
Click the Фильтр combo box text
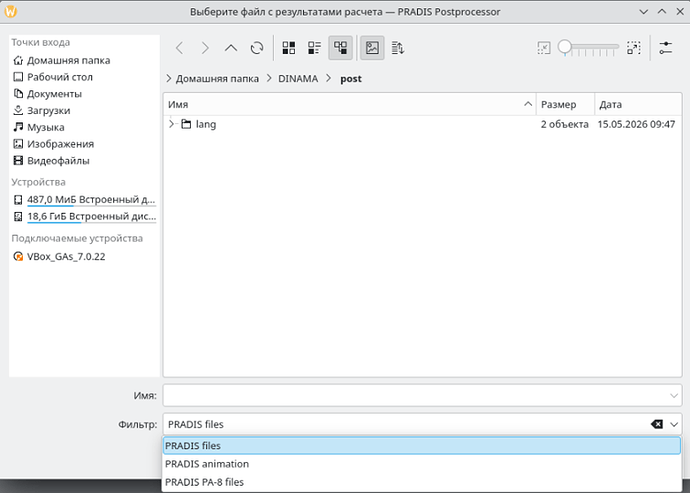[196, 424]
